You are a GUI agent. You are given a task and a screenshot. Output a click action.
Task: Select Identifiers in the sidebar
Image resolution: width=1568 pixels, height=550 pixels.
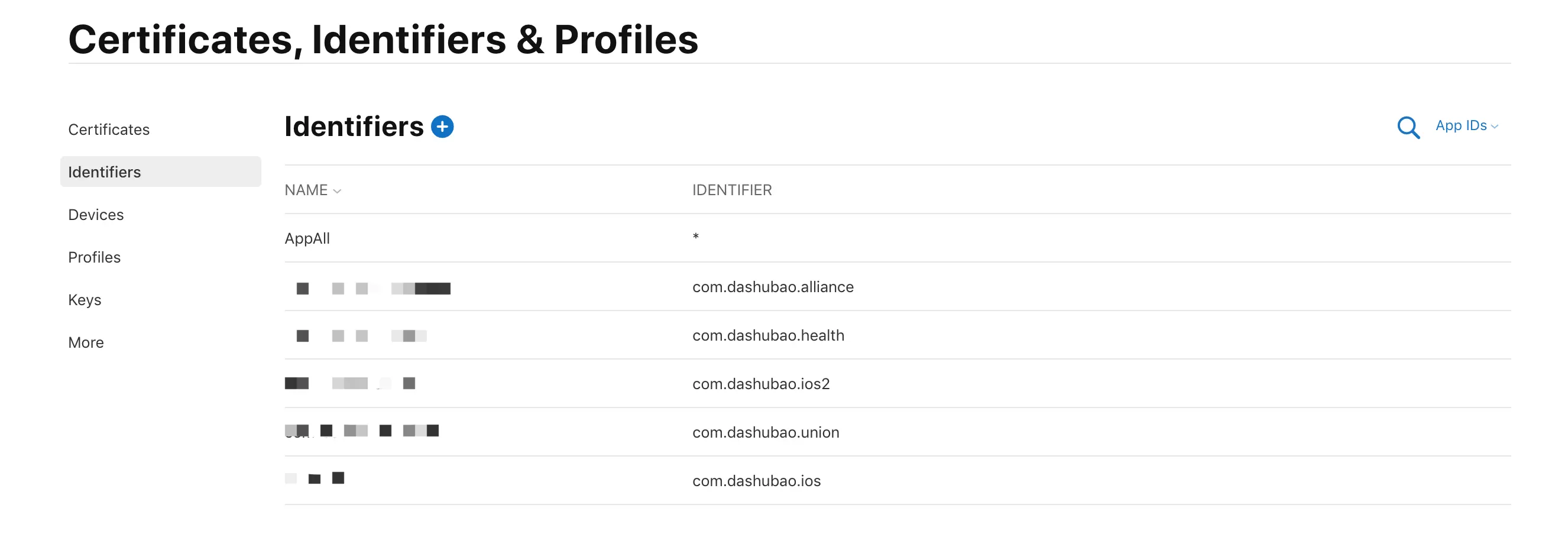[104, 172]
